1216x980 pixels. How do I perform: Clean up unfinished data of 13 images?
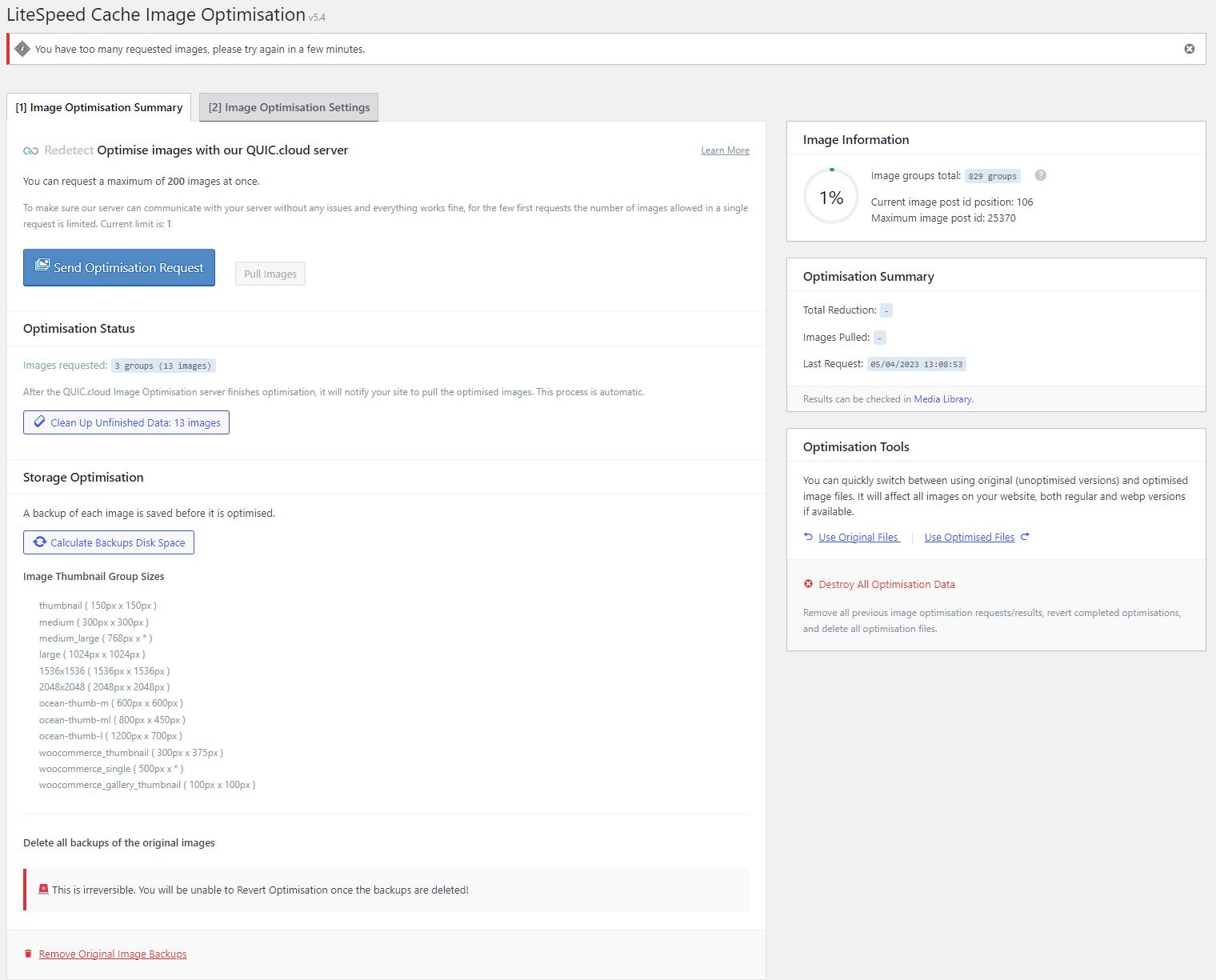point(126,422)
